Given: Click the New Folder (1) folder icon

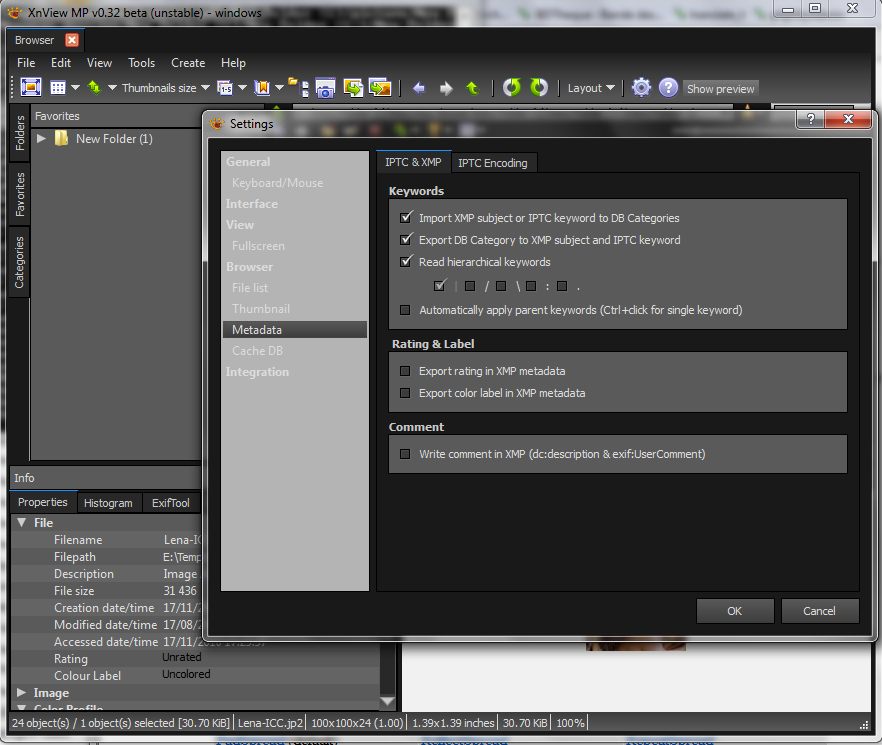Looking at the screenshot, I should [61, 138].
